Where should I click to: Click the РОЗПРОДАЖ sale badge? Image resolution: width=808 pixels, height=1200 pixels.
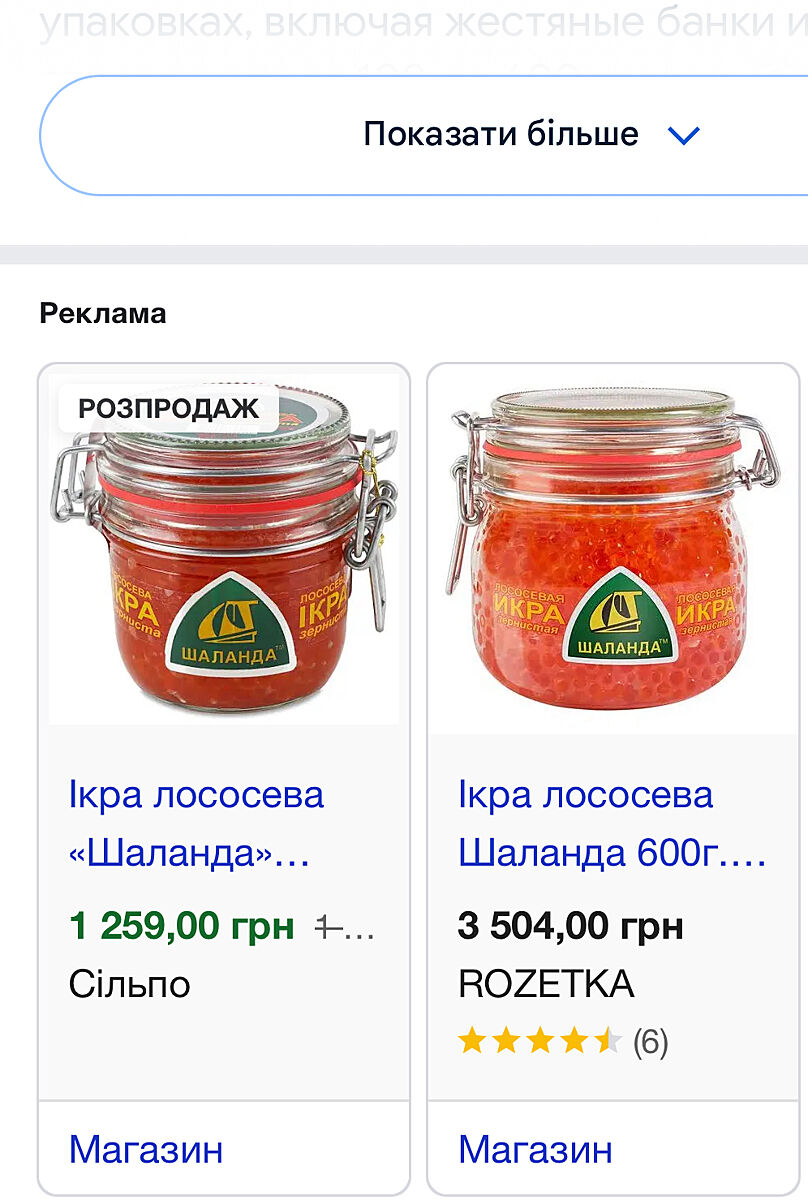pos(169,408)
